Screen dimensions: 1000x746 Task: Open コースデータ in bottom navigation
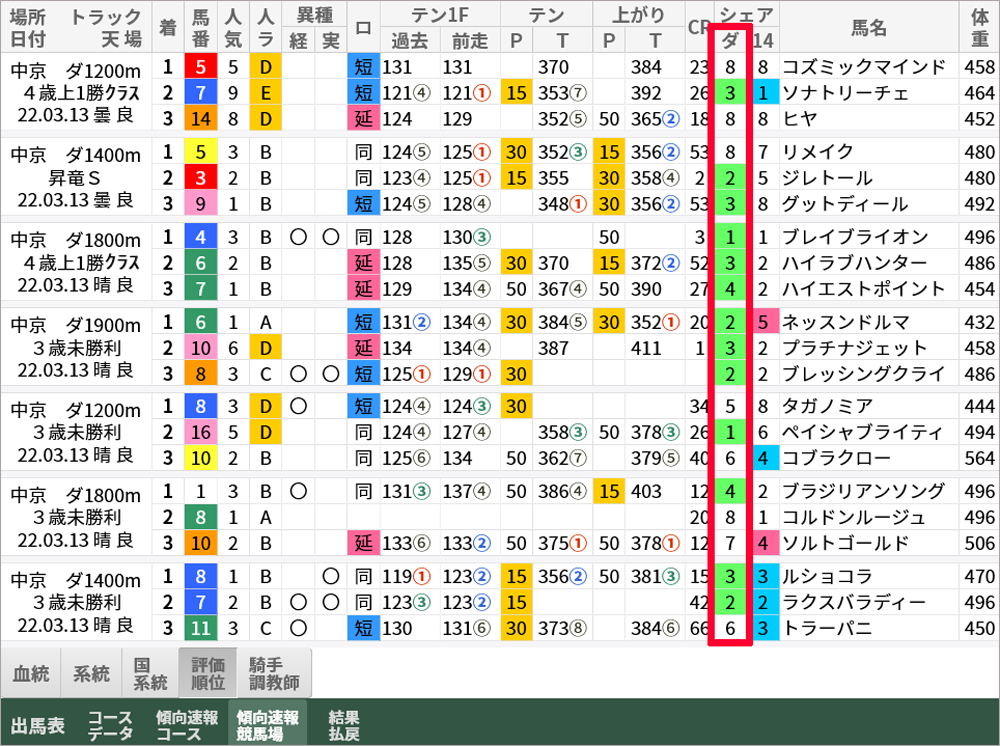coord(110,726)
